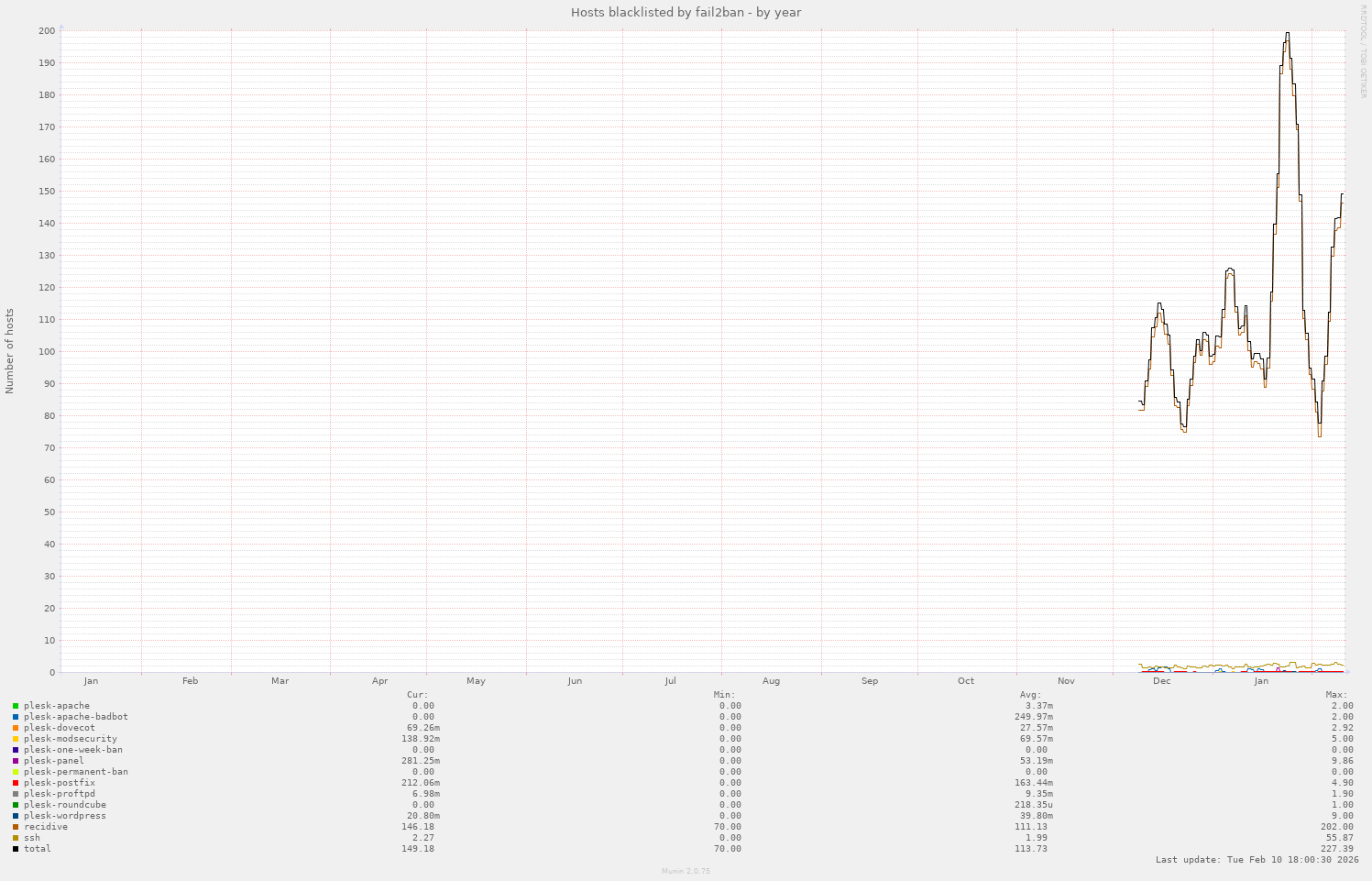Viewport: 1372px width, 881px height.
Task: Click the plesk-modsecurity yellow legend swatch
Action: click(16, 739)
